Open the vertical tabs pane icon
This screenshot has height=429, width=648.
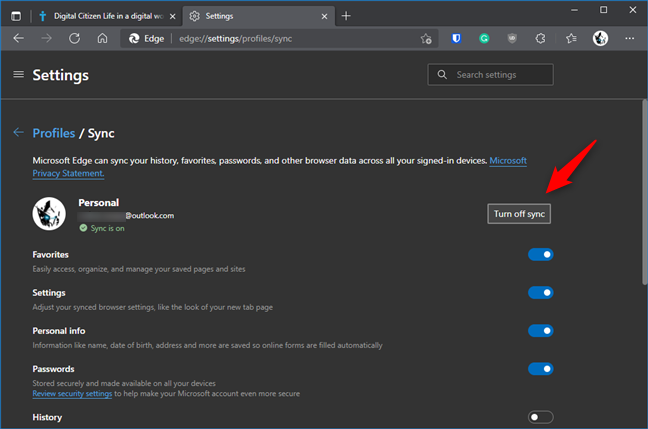point(16,16)
